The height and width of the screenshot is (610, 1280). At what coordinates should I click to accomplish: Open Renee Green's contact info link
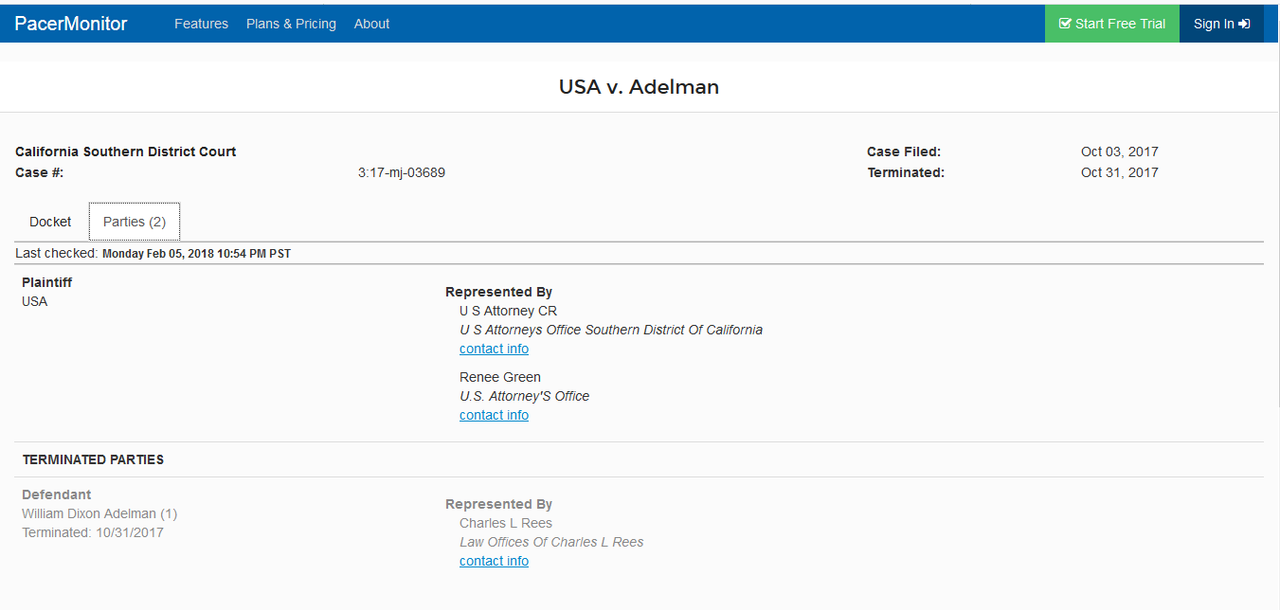click(x=494, y=415)
